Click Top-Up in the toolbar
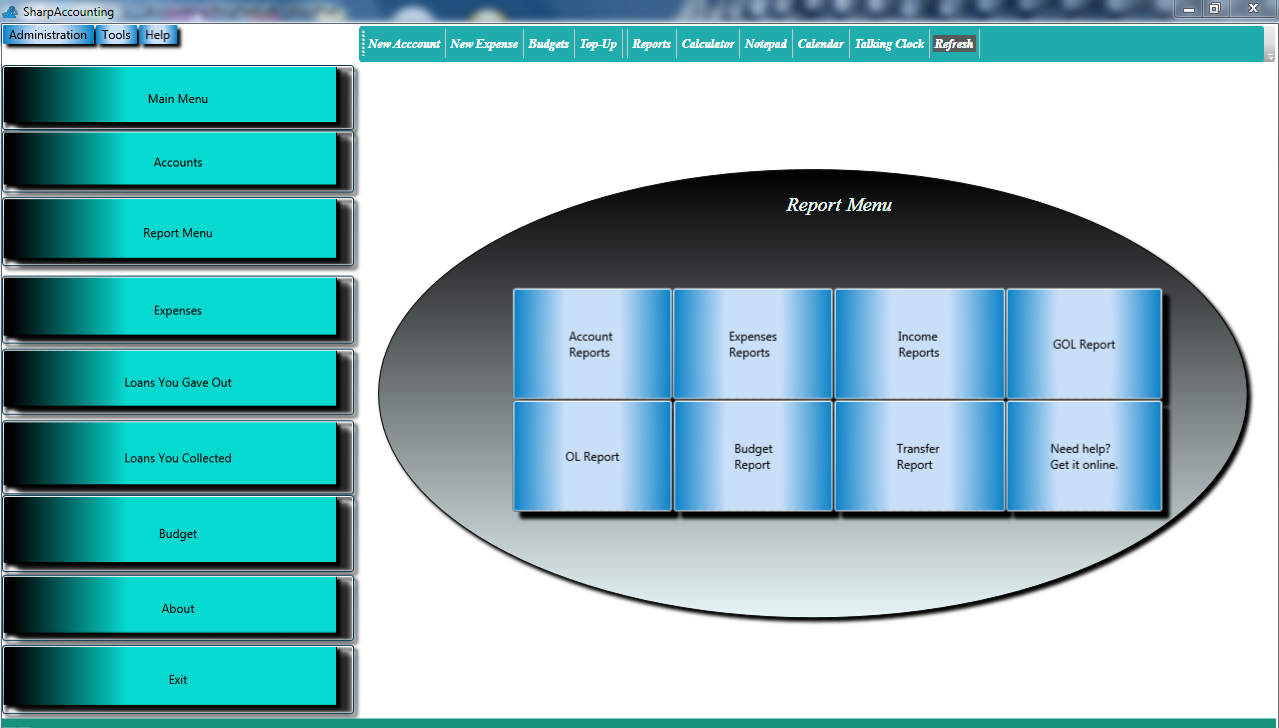Image resolution: width=1279 pixels, height=728 pixels. (598, 44)
